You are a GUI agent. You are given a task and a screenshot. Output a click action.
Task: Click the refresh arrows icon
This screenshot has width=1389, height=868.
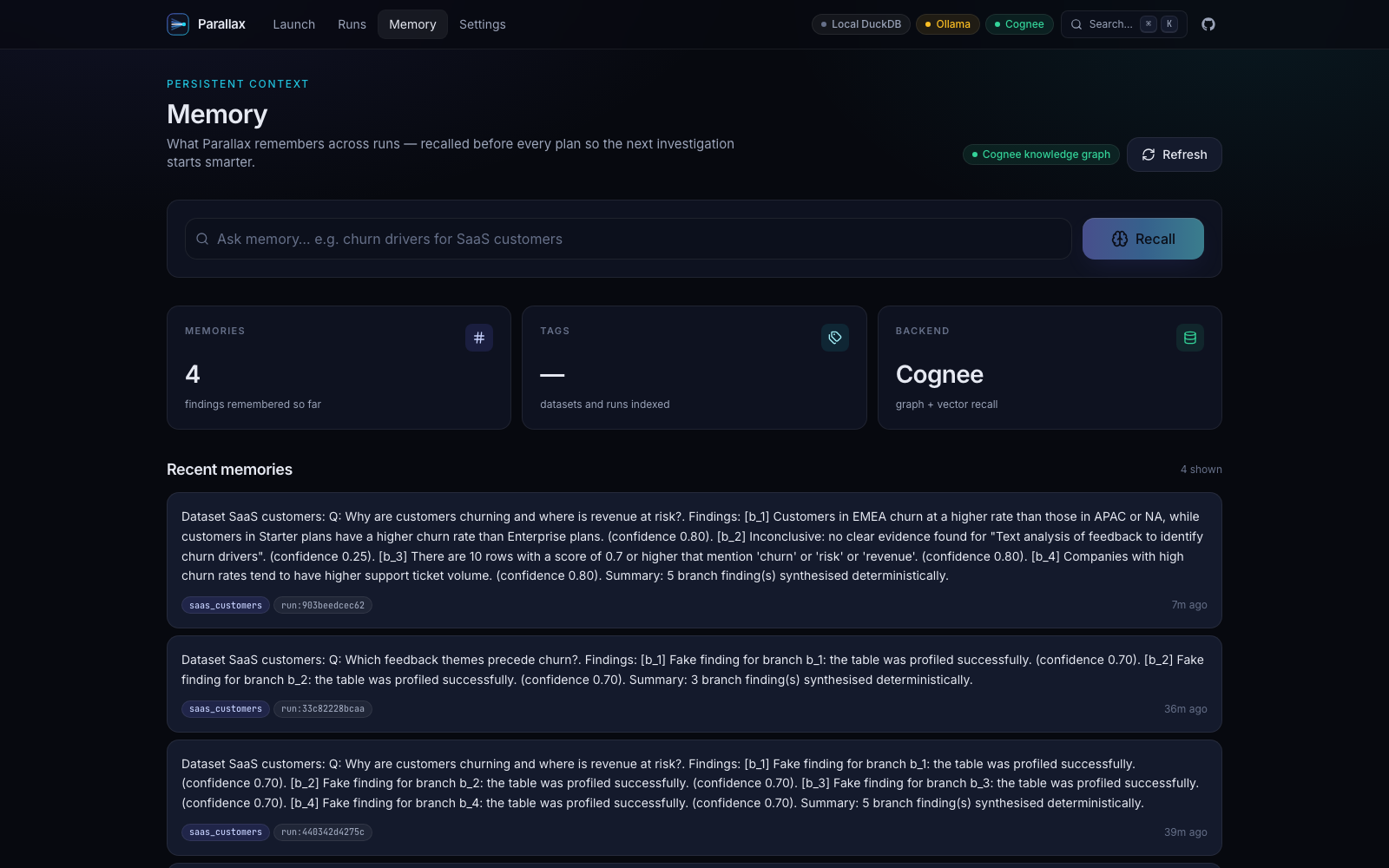pos(1149,155)
